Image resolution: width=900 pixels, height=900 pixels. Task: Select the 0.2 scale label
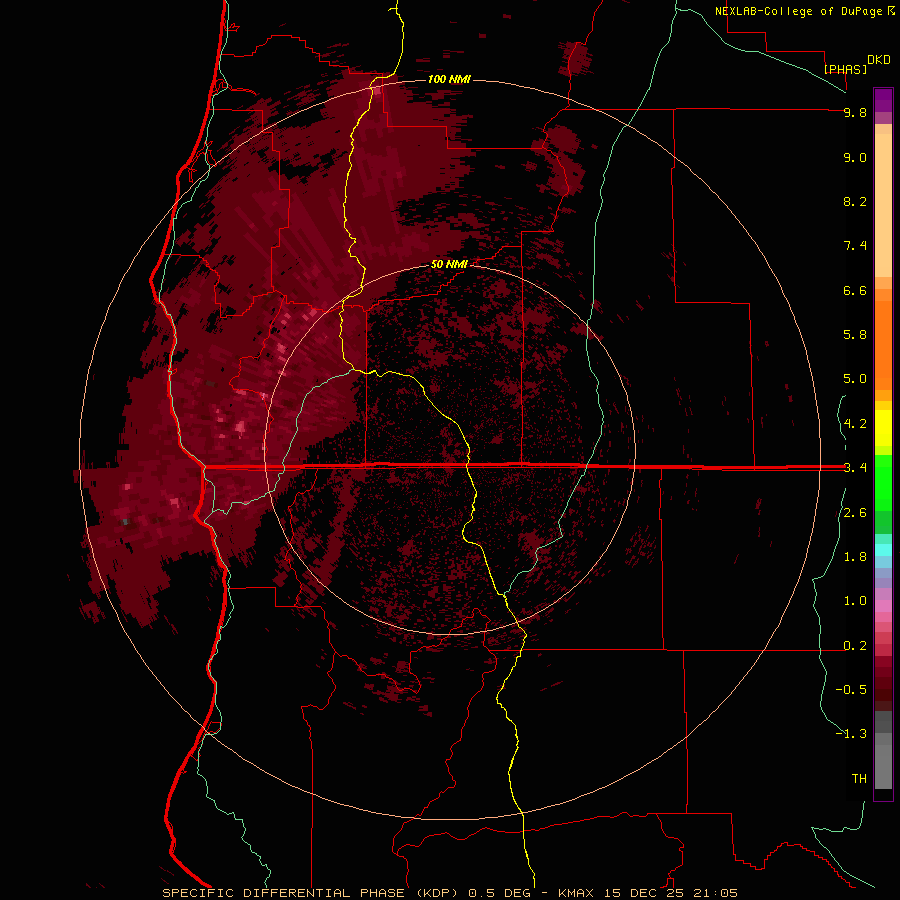855,646
